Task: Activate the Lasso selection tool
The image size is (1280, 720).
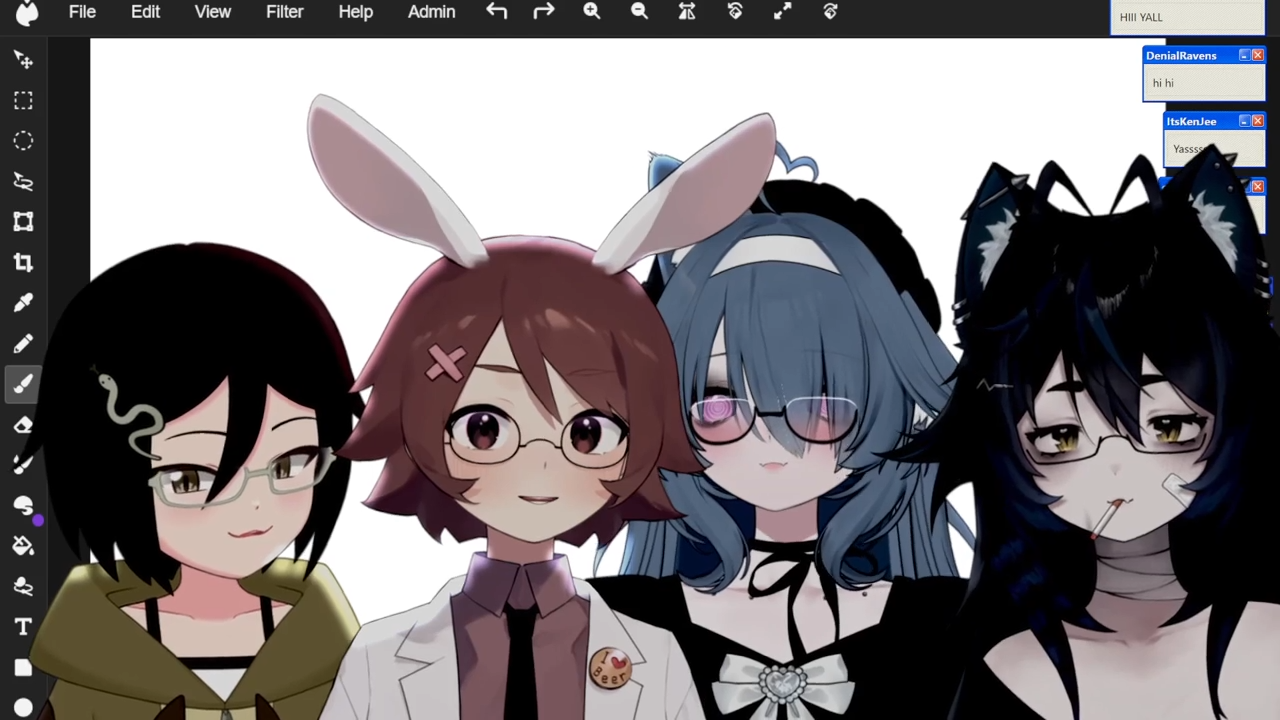Action: [x=23, y=181]
